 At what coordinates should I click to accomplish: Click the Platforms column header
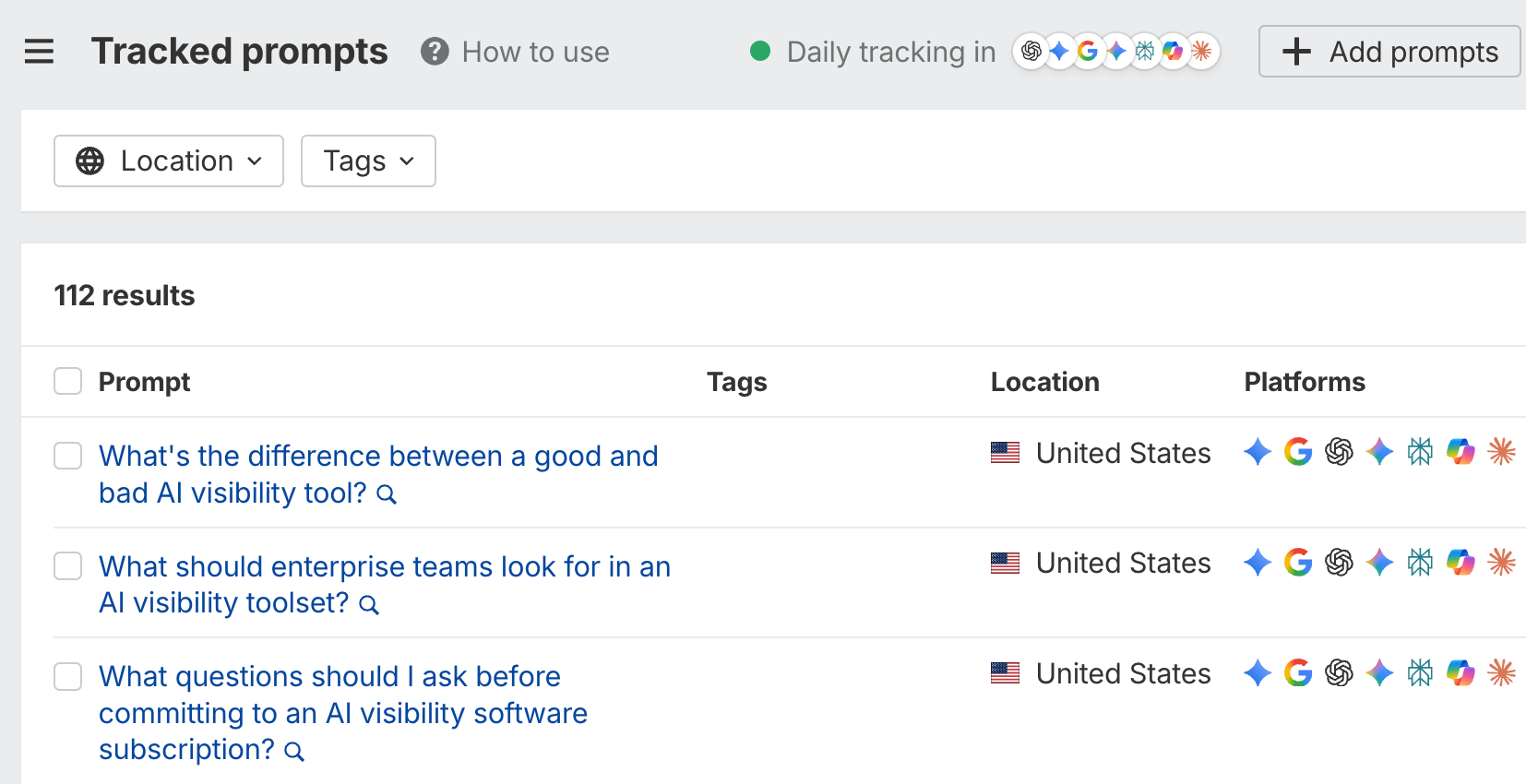(x=1305, y=382)
